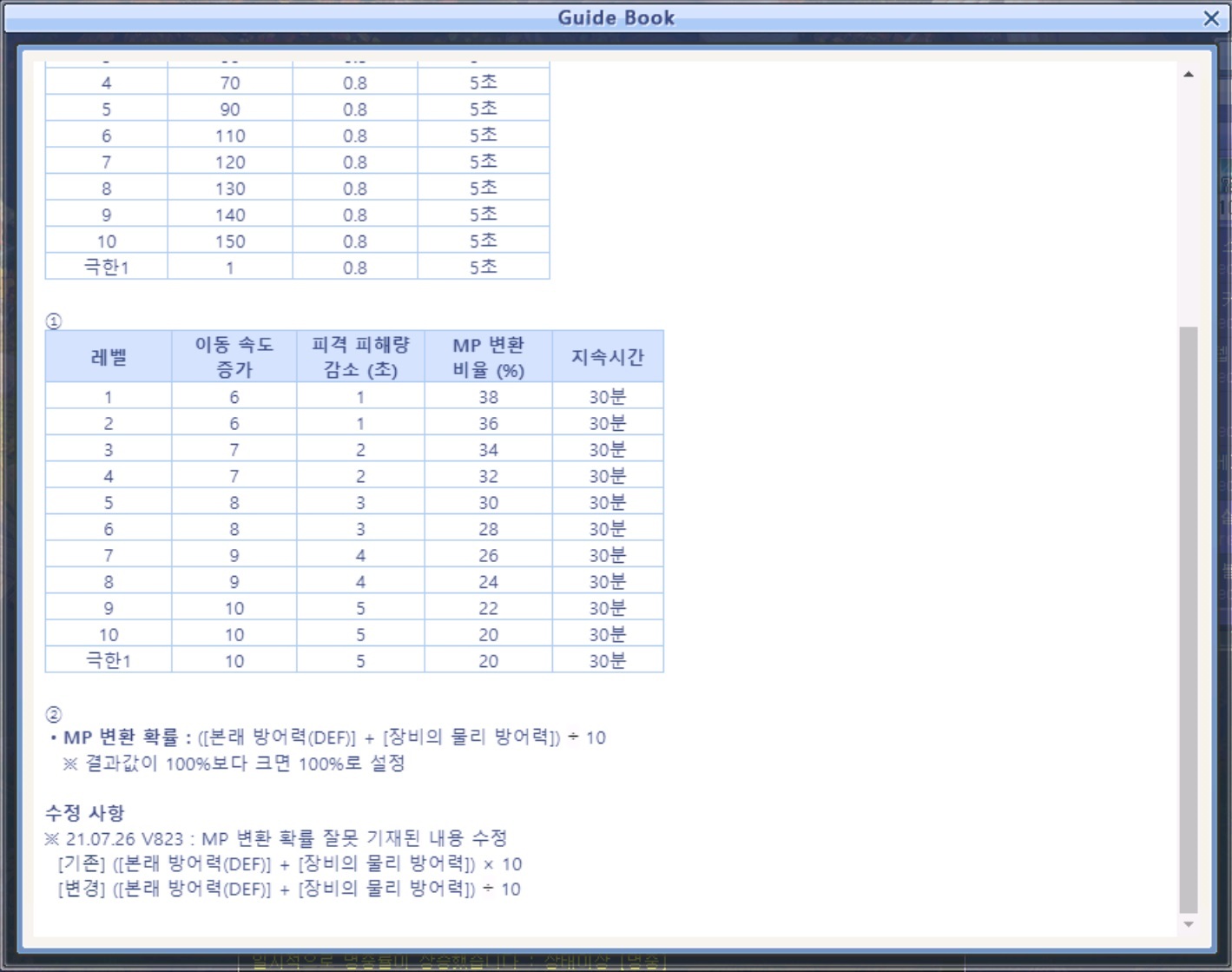The image size is (1232, 972).
Task: Click the MP ratio value 22
Action: 489,609
